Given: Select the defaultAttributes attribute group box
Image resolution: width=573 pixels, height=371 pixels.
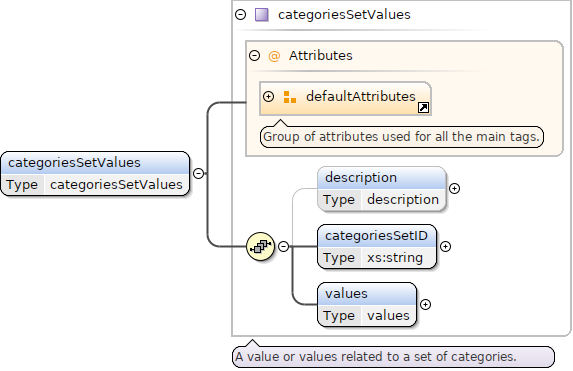Looking at the screenshot, I should click(345, 98).
